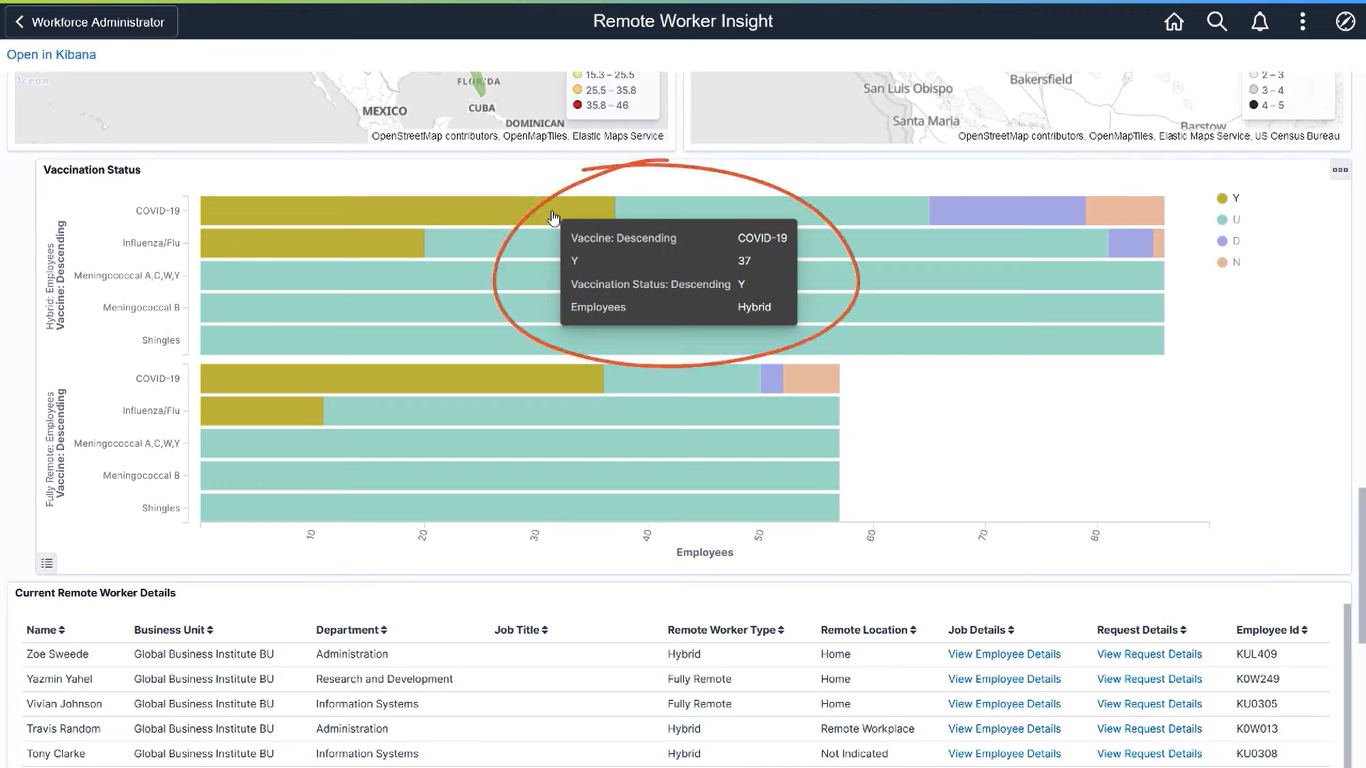The width and height of the screenshot is (1366, 768).
Task: Toggle the D series in the chart legend
Action: (x=1225, y=240)
